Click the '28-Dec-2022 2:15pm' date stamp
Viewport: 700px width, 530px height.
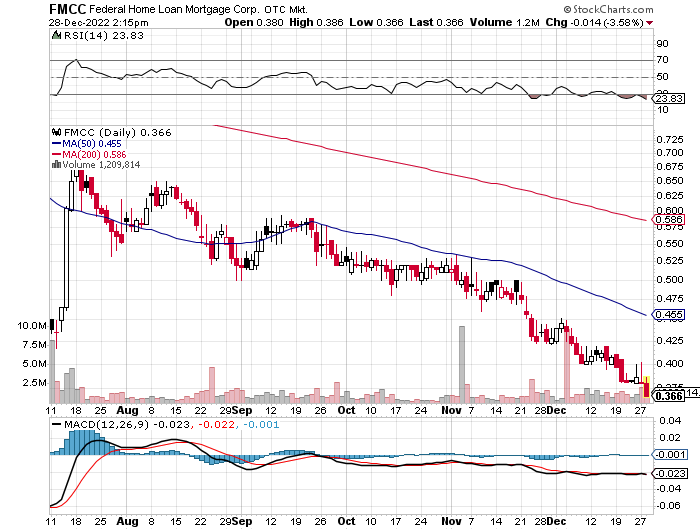click(99, 22)
